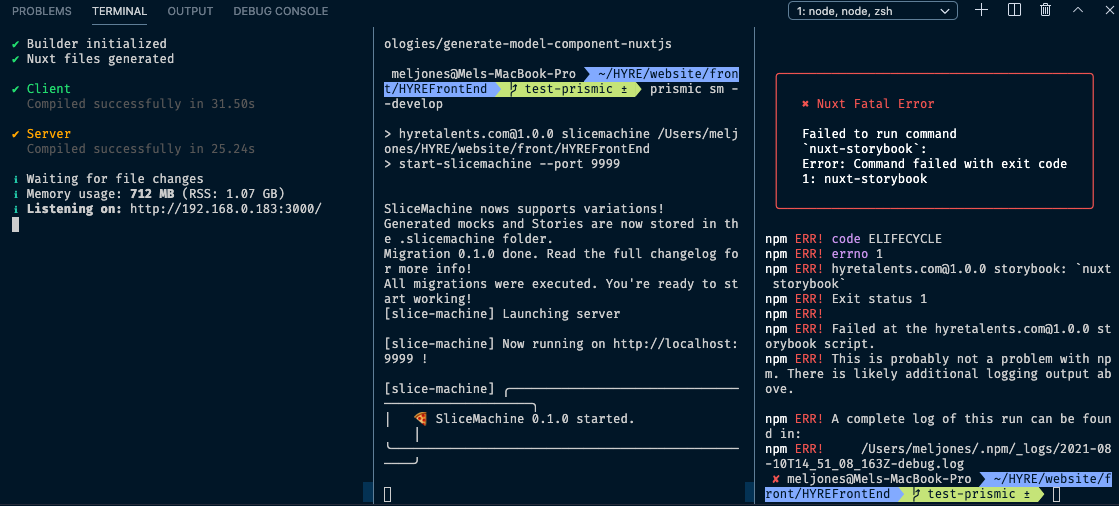
Task: Click 'Waiting for file changes' line
Action: 115,179
